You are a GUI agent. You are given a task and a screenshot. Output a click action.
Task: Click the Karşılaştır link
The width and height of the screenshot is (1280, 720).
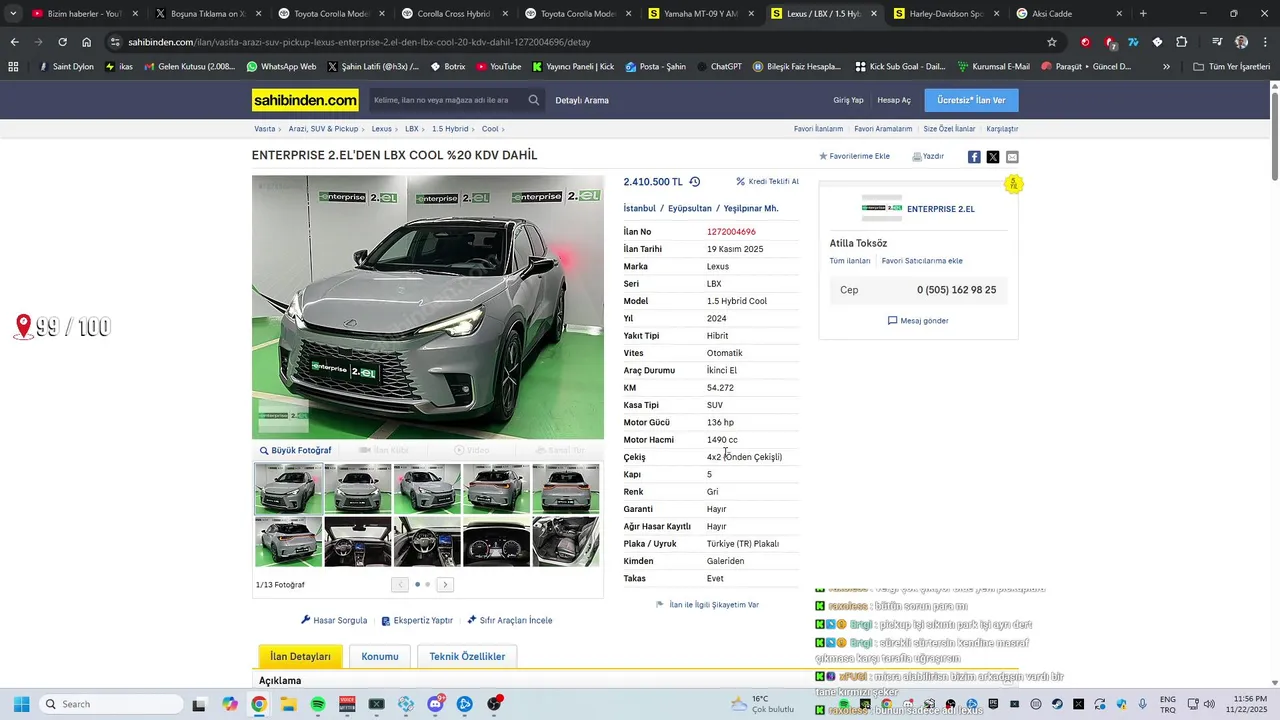tap(1002, 129)
